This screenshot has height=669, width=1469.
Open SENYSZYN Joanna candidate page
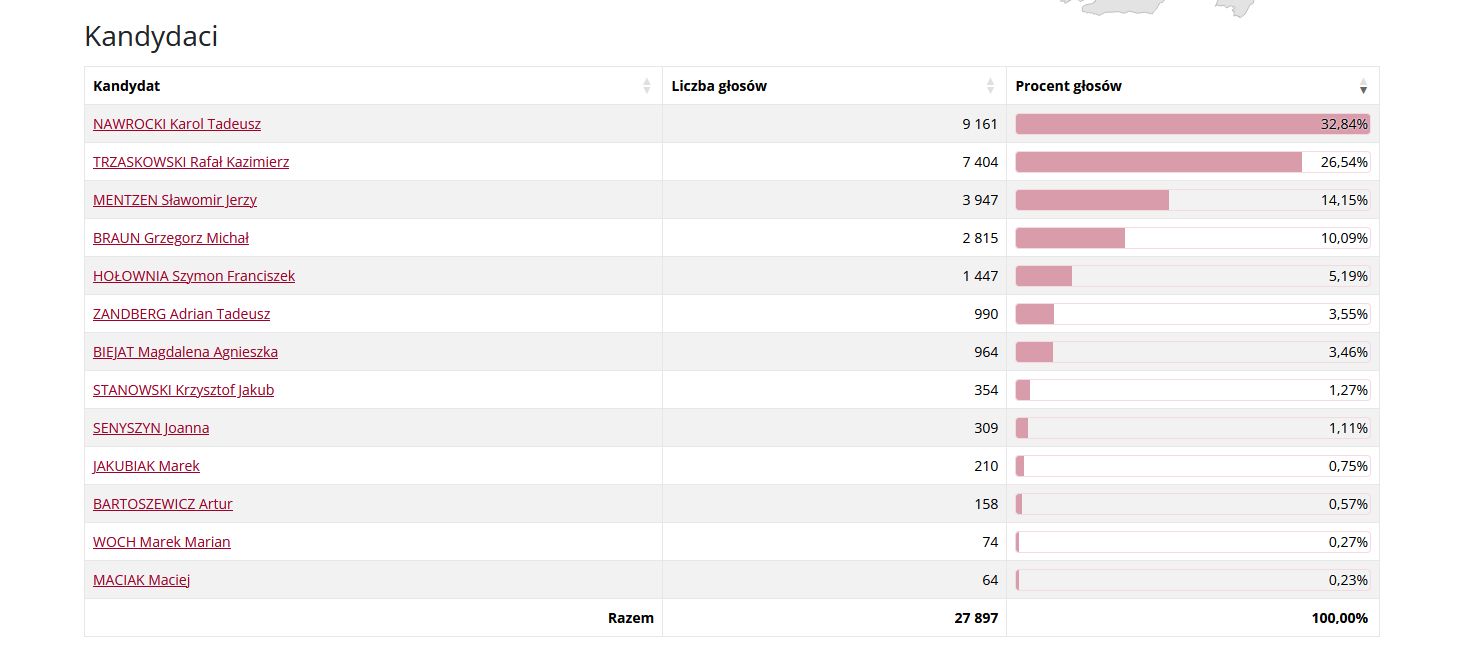(x=151, y=428)
